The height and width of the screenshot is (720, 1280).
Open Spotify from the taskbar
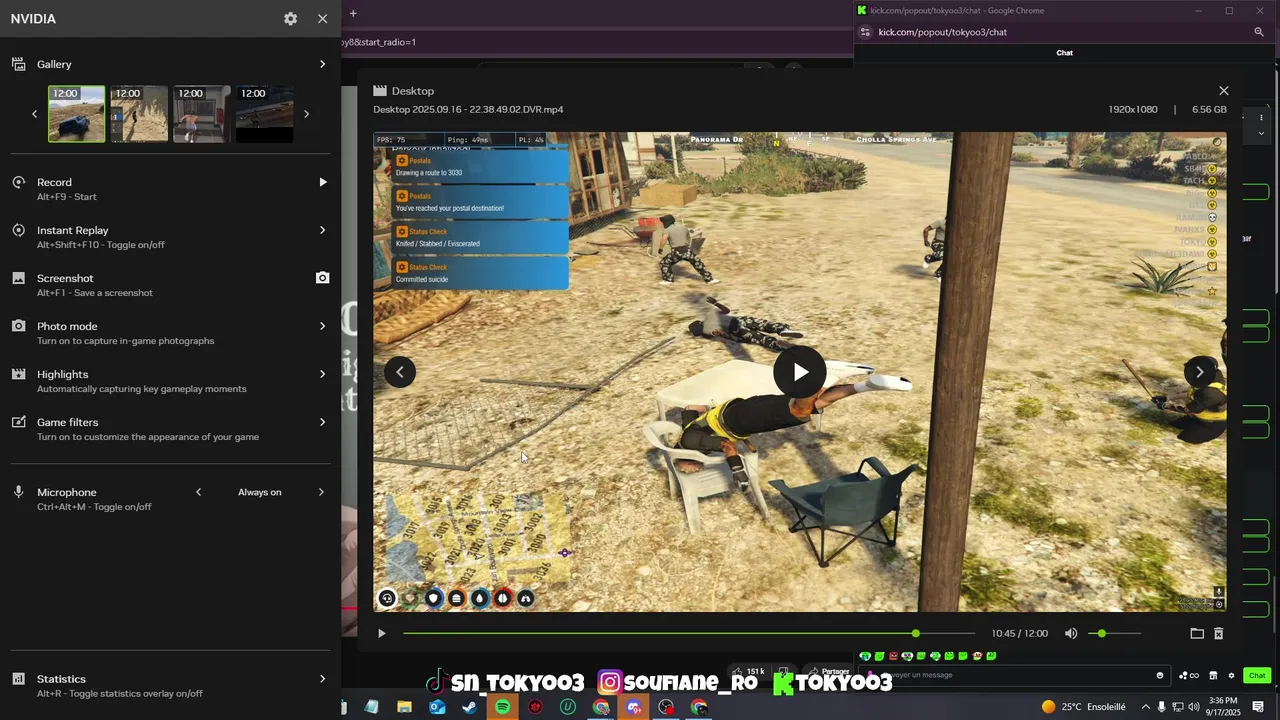(502, 707)
